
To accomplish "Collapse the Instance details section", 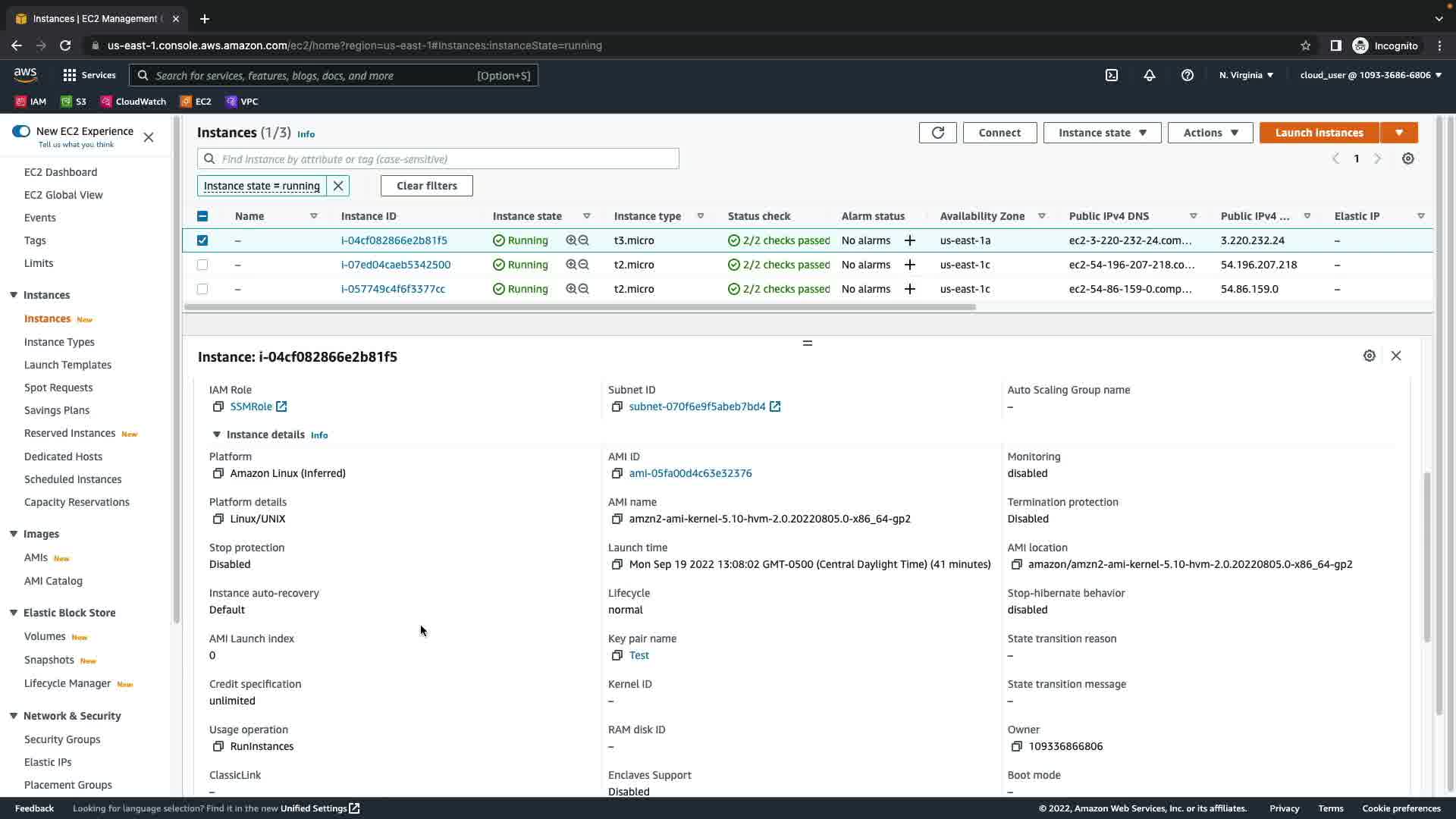I will tap(216, 435).
